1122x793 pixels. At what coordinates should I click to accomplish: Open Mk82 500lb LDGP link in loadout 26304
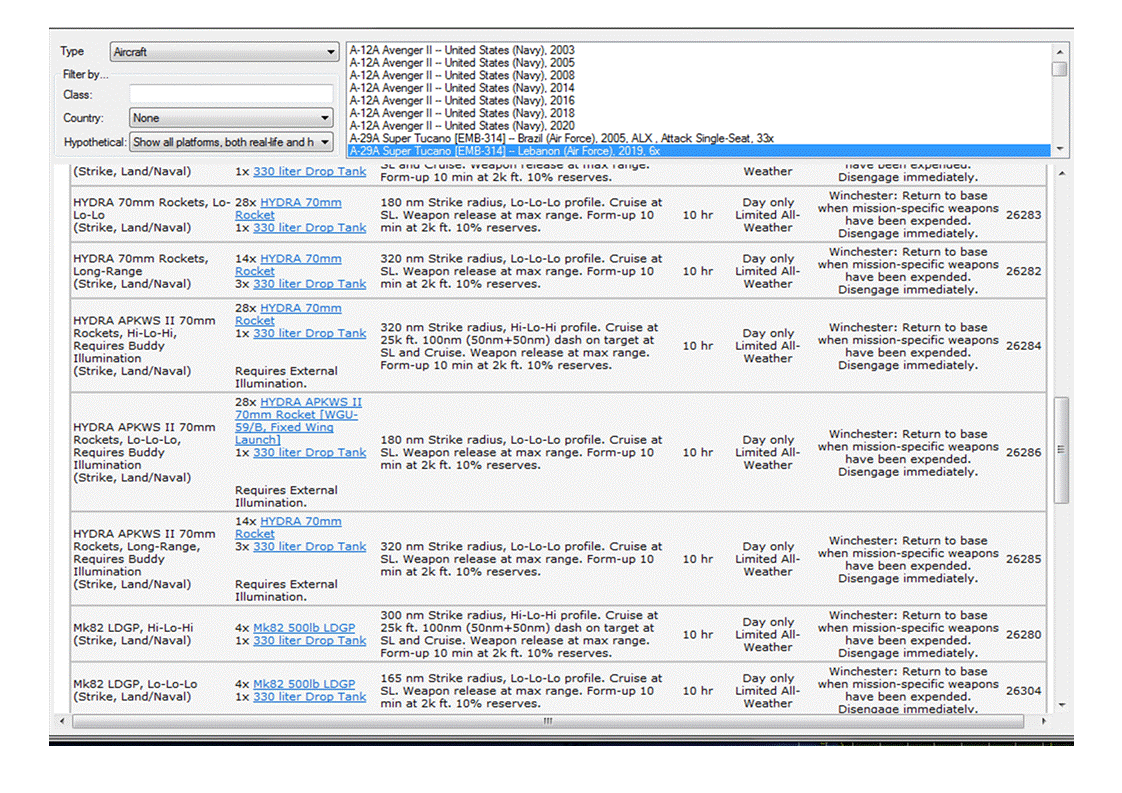coord(304,684)
